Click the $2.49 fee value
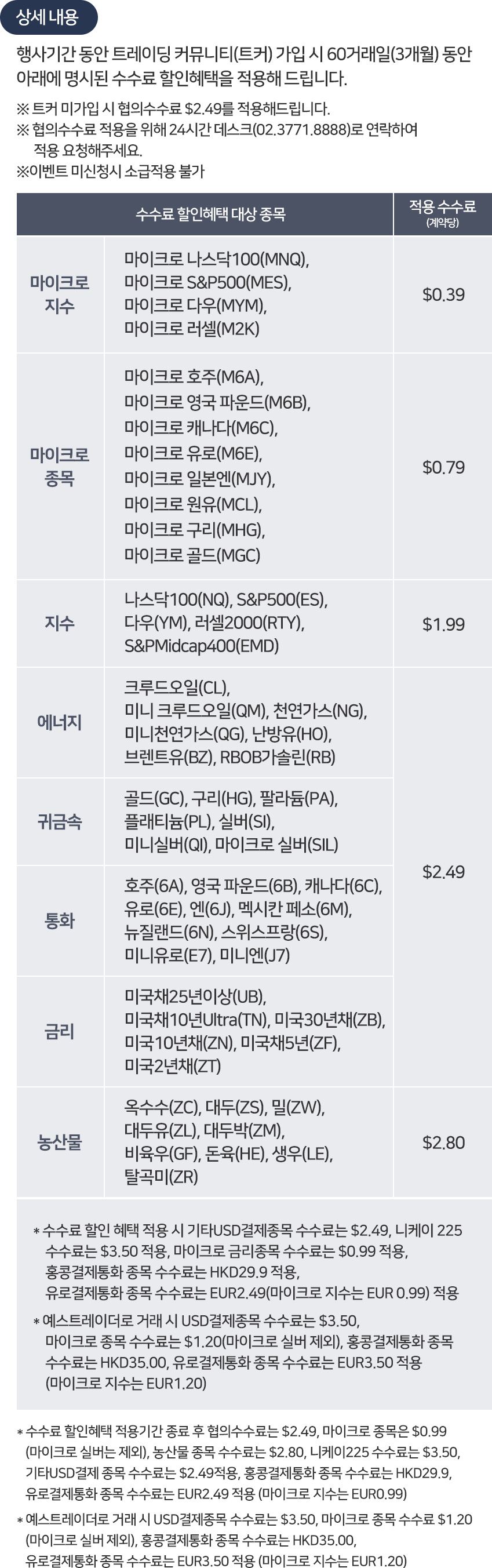Viewport: 492px width, 1568px height. pyautogui.click(x=443, y=872)
